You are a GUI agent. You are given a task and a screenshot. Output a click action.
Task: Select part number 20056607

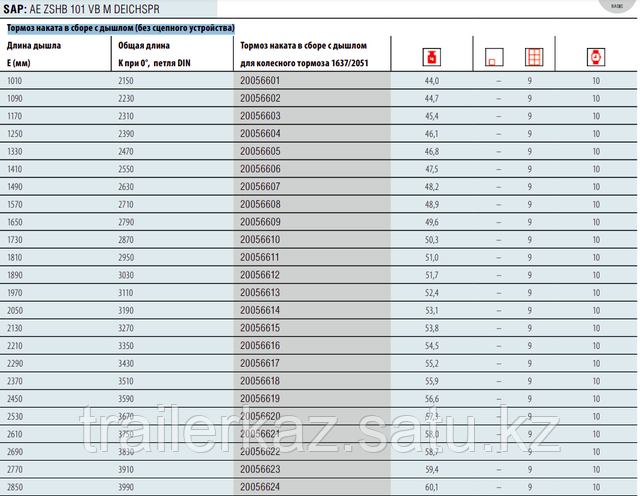point(260,187)
